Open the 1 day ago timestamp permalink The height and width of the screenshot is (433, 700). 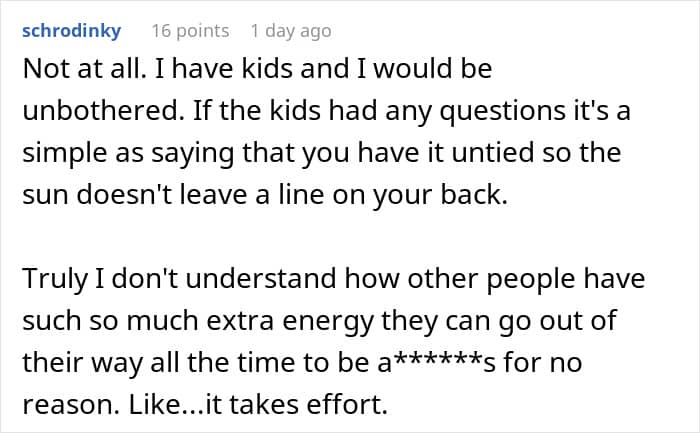point(291,31)
